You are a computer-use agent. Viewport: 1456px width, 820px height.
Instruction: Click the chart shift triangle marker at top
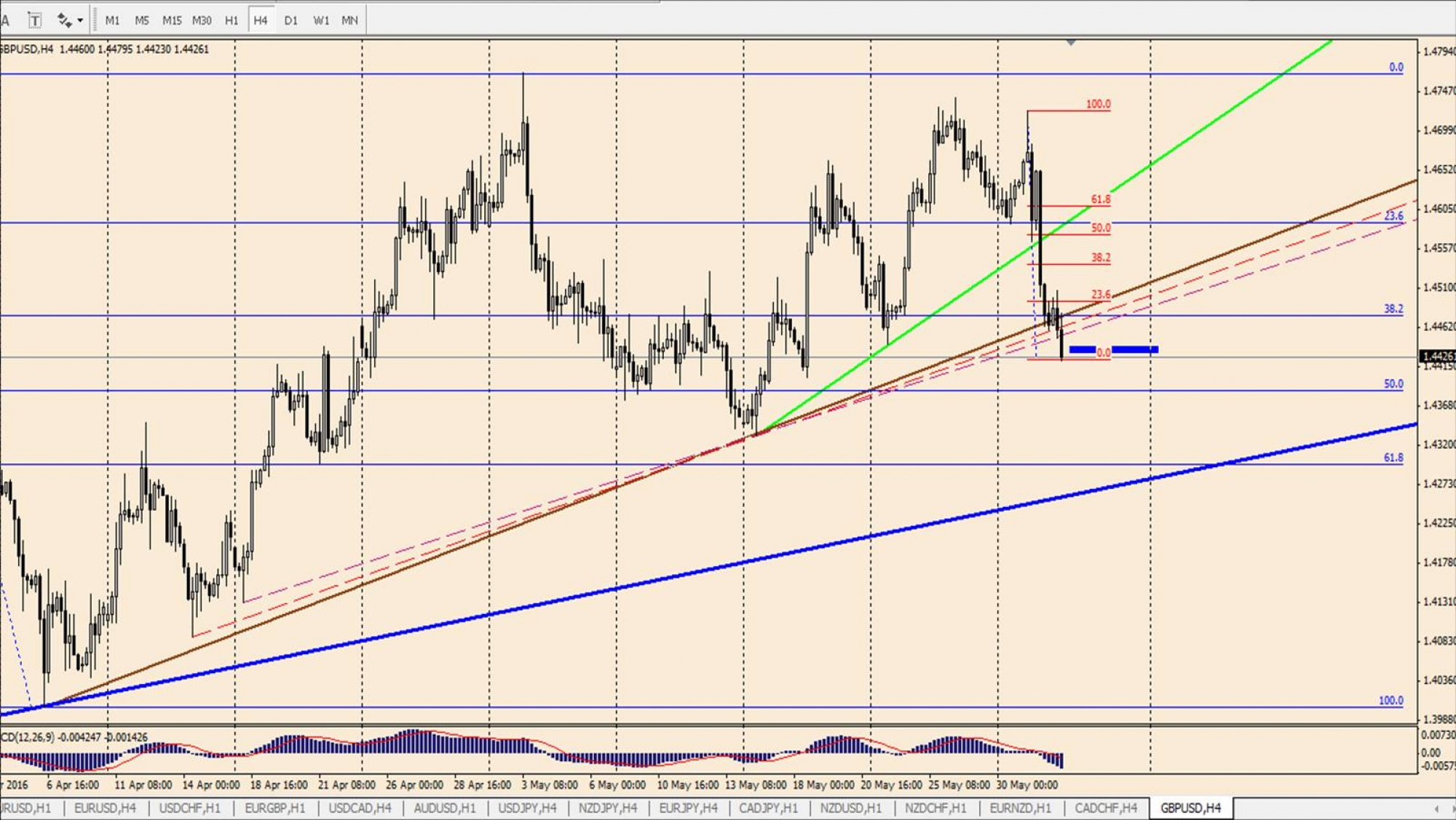tap(1071, 43)
